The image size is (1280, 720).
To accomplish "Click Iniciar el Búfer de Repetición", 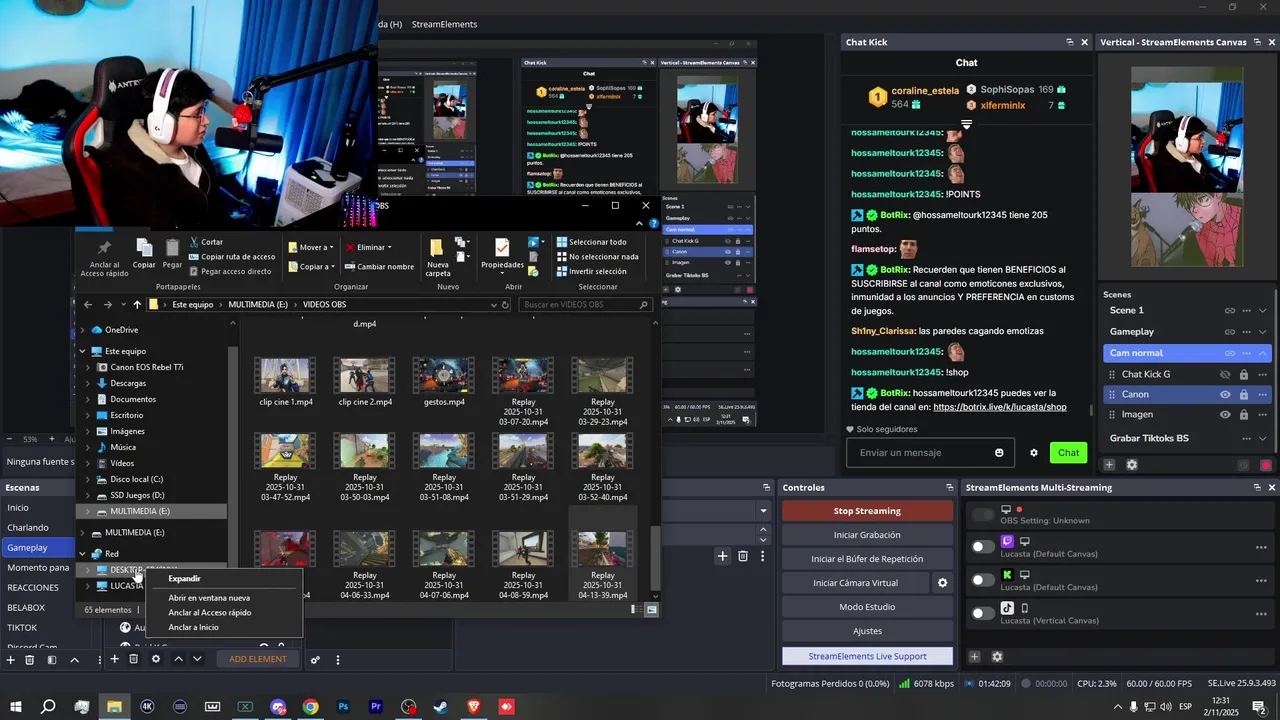I will coord(867,559).
